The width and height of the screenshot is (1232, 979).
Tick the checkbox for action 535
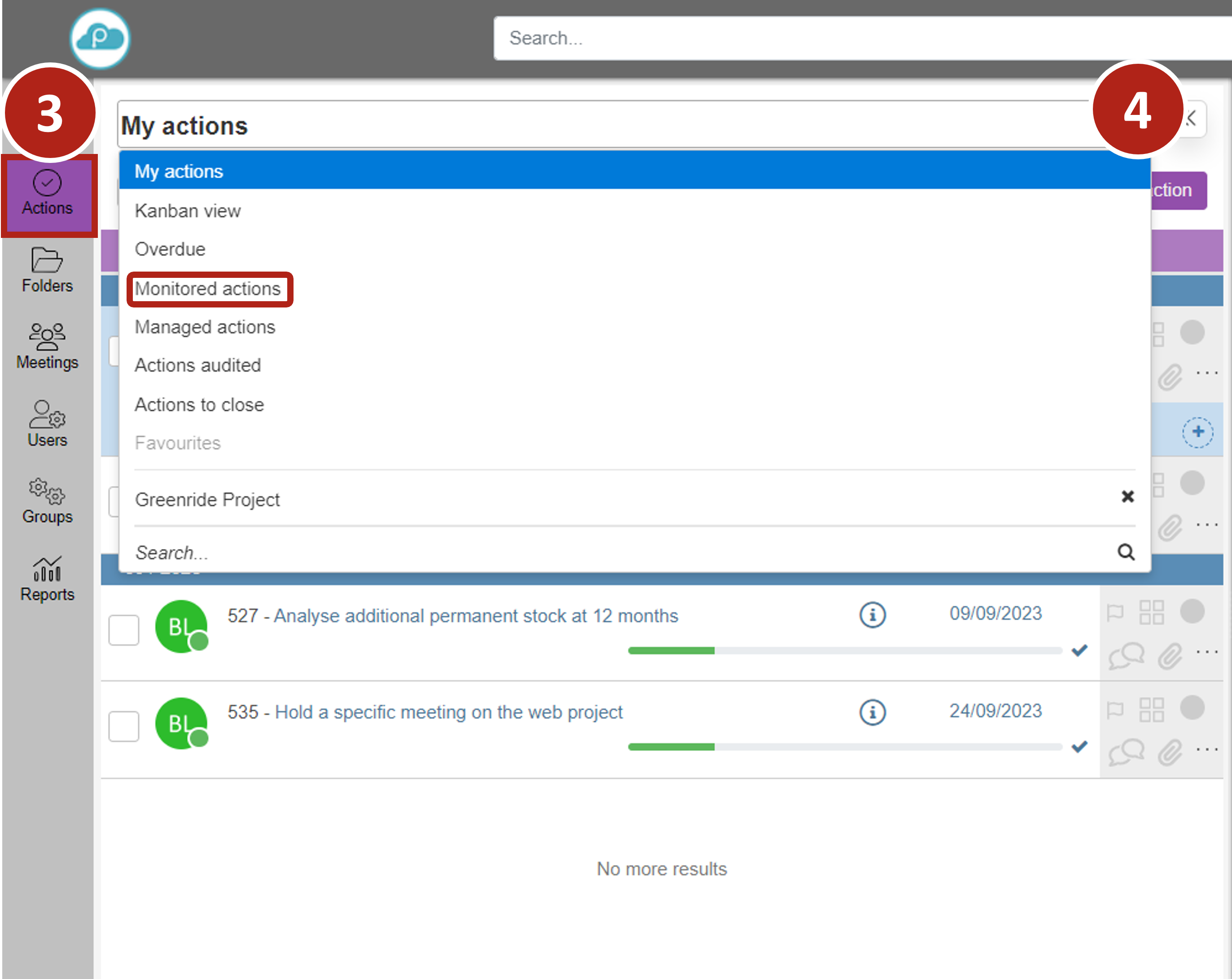[x=124, y=726]
